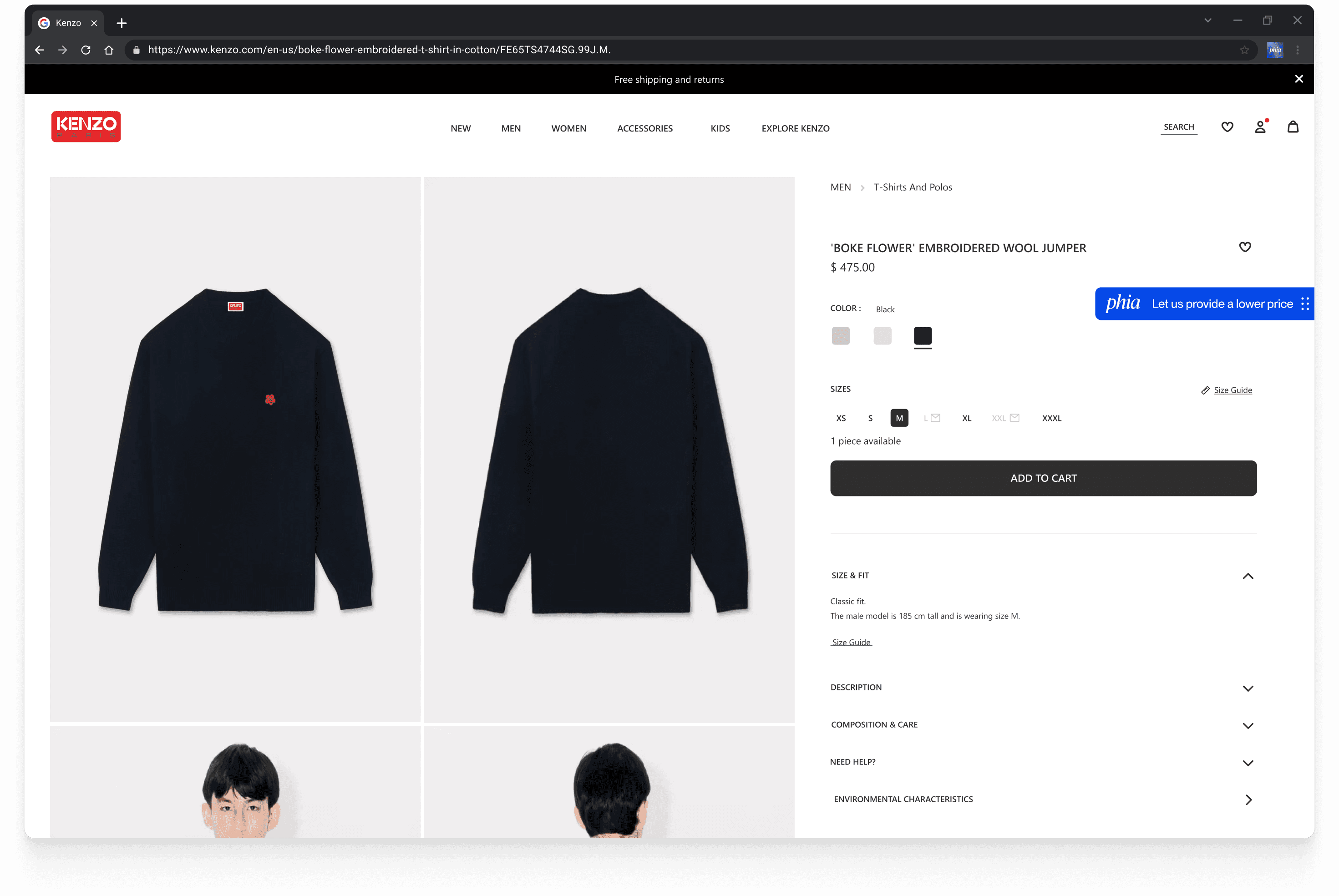The width and height of the screenshot is (1339, 896).
Task: Add jumper to wishlist heart icon
Action: [1244, 247]
